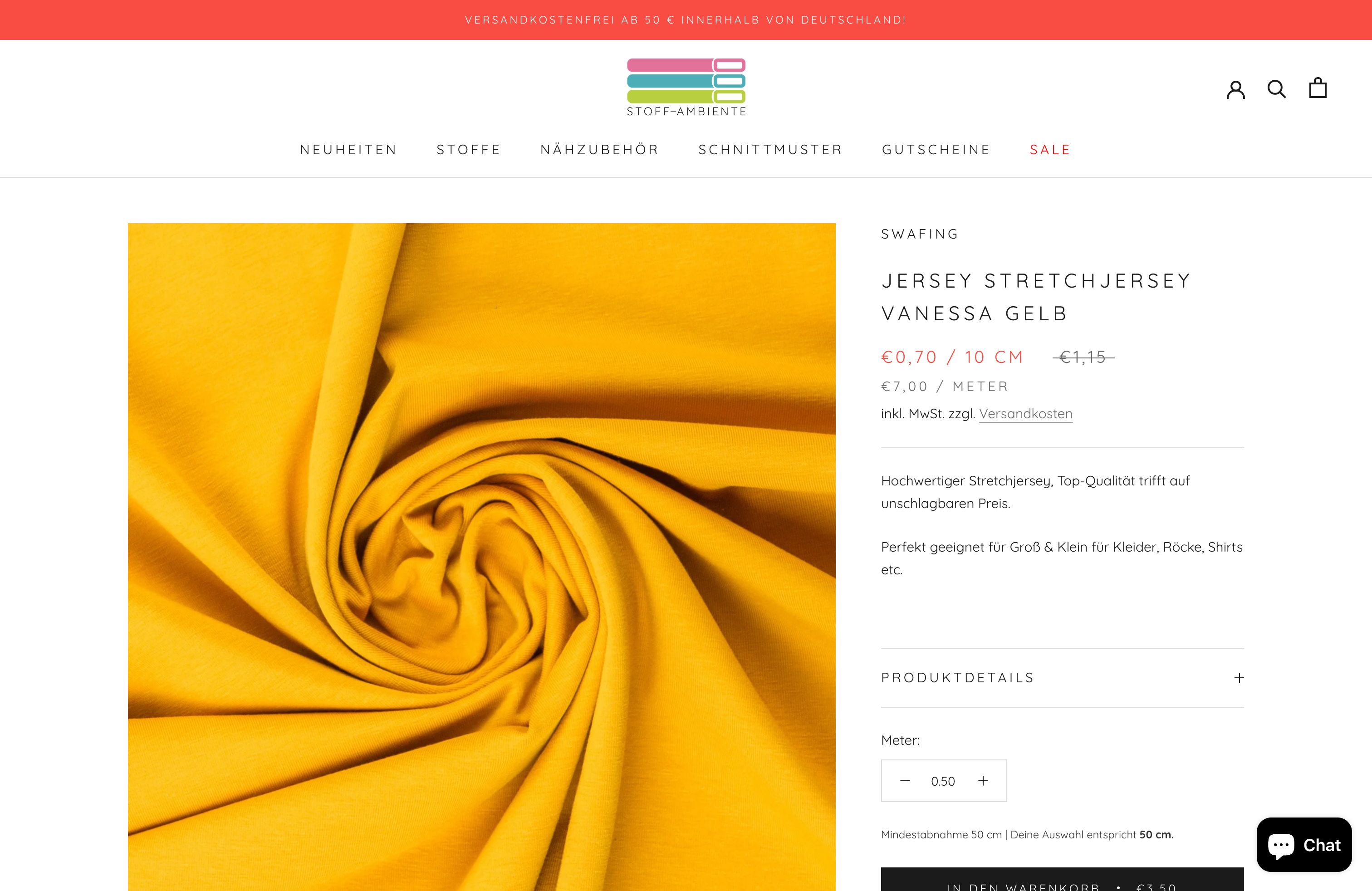This screenshot has width=1372, height=891.
Task: Open the red Sale menu link
Action: [x=1050, y=150]
